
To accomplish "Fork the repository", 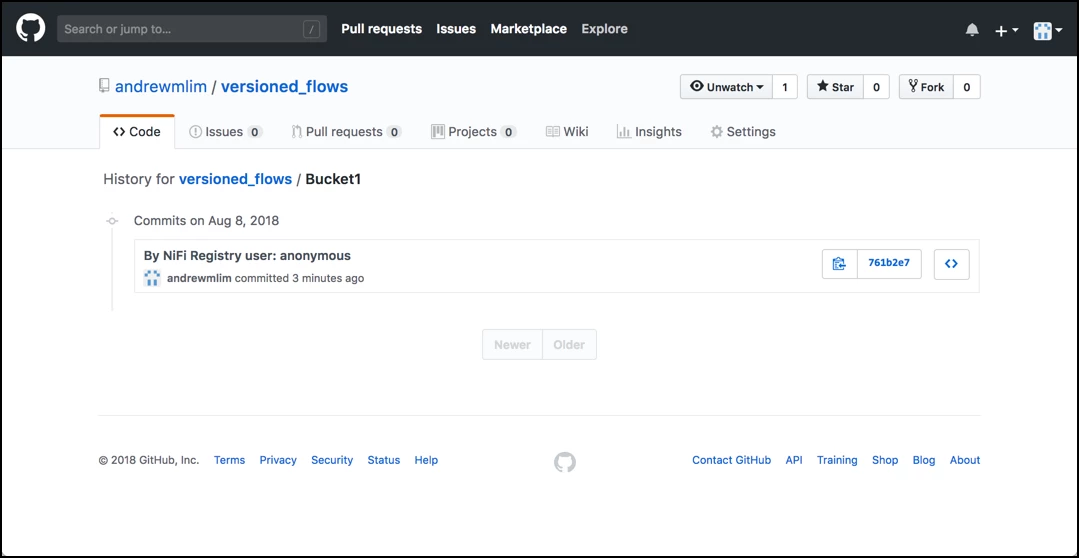I will tap(926, 87).
